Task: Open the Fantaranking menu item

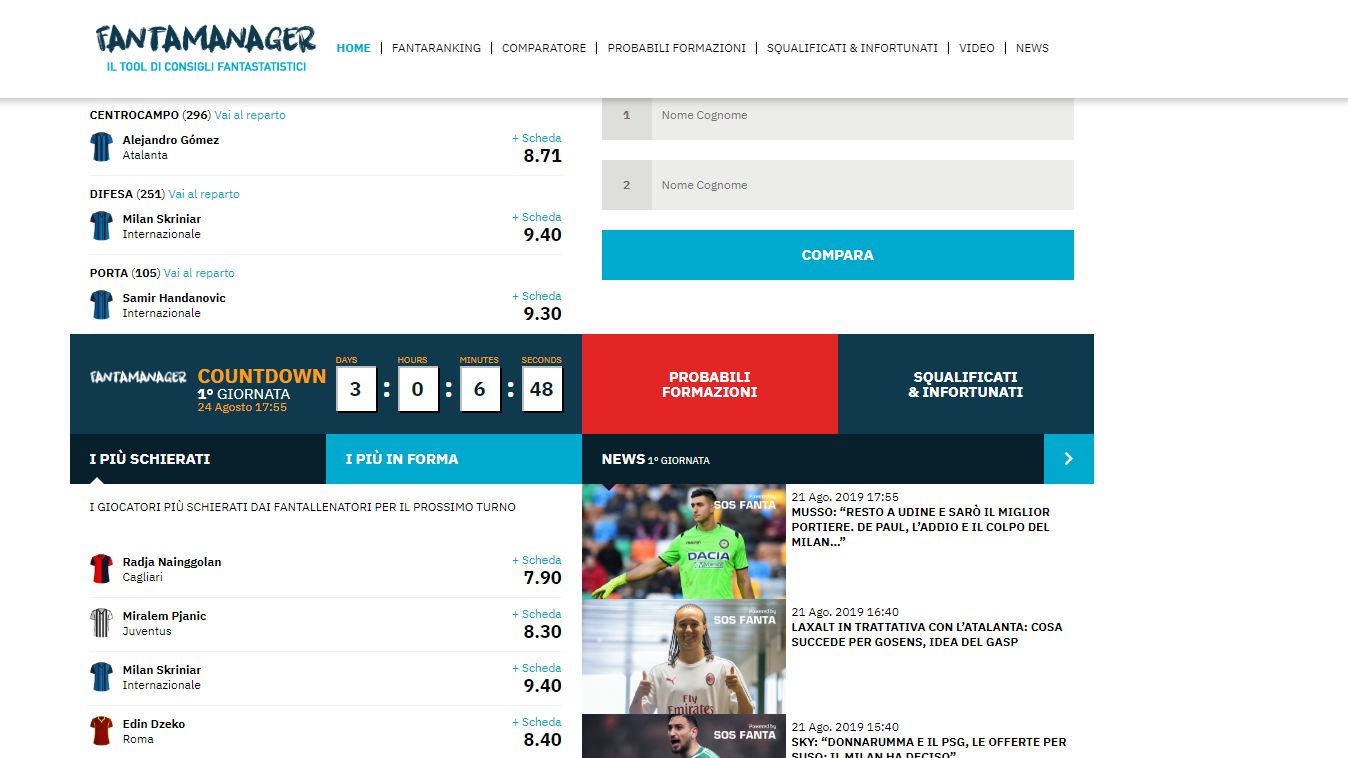Action: click(436, 48)
